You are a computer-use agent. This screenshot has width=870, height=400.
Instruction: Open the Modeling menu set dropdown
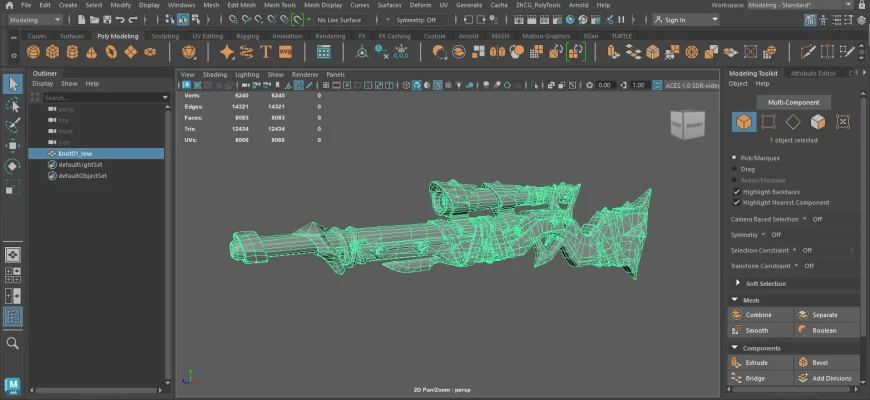(x=36, y=19)
